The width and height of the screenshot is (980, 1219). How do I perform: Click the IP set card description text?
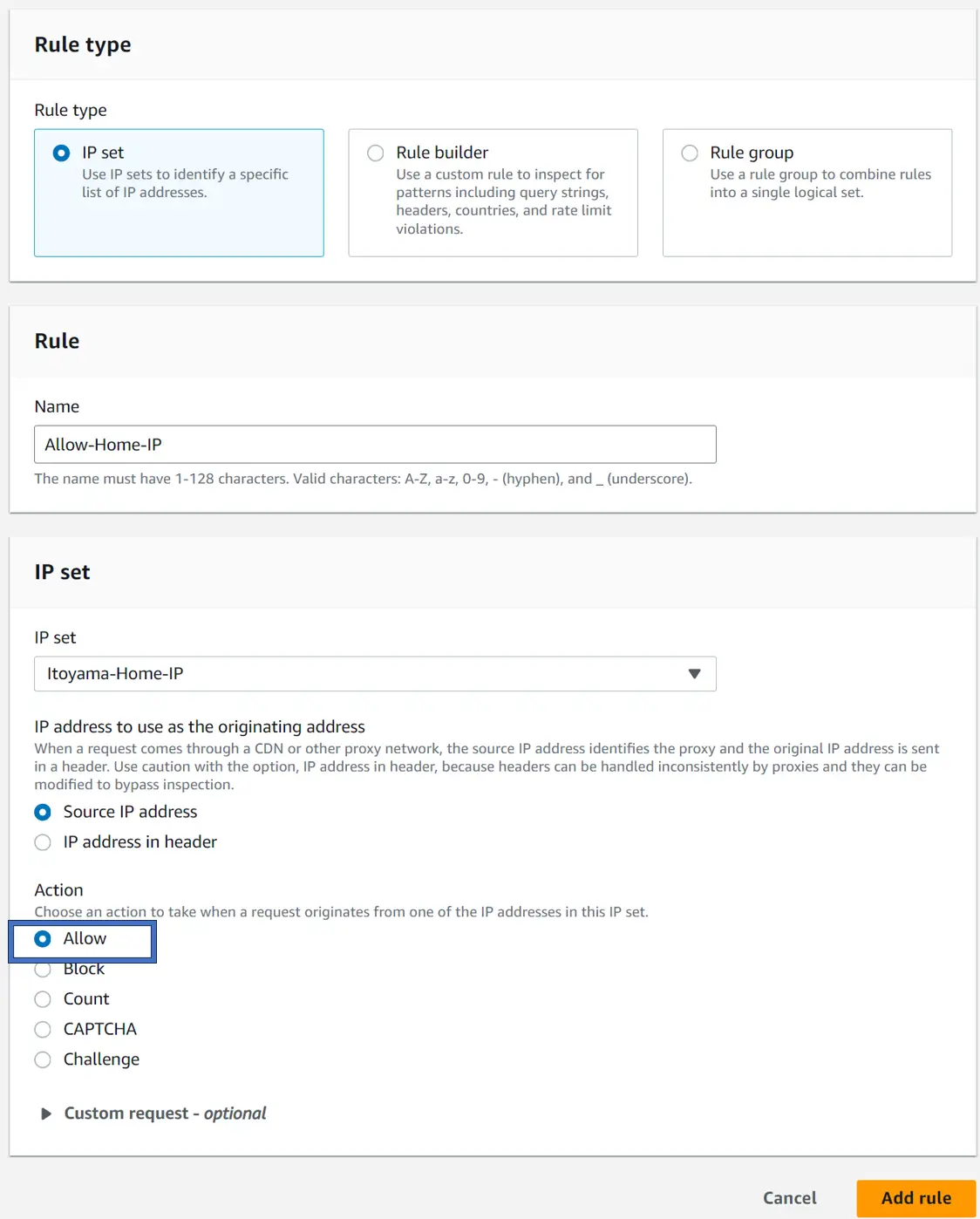point(185,183)
